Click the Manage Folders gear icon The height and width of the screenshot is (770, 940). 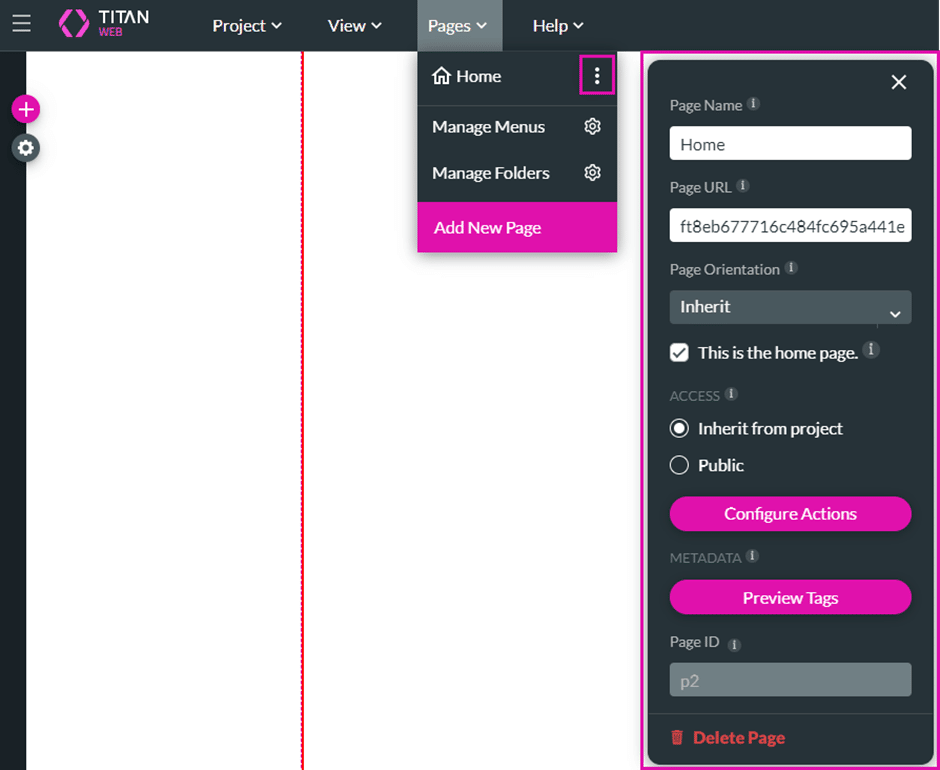click(593, 173)
